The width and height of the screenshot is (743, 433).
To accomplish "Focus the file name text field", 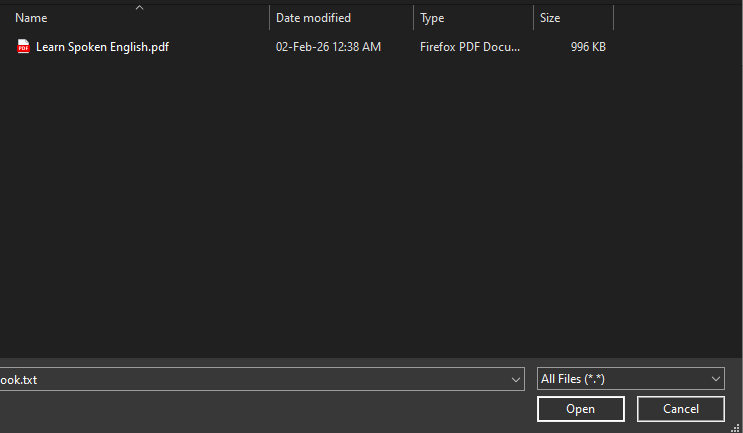I will [250, 379].
